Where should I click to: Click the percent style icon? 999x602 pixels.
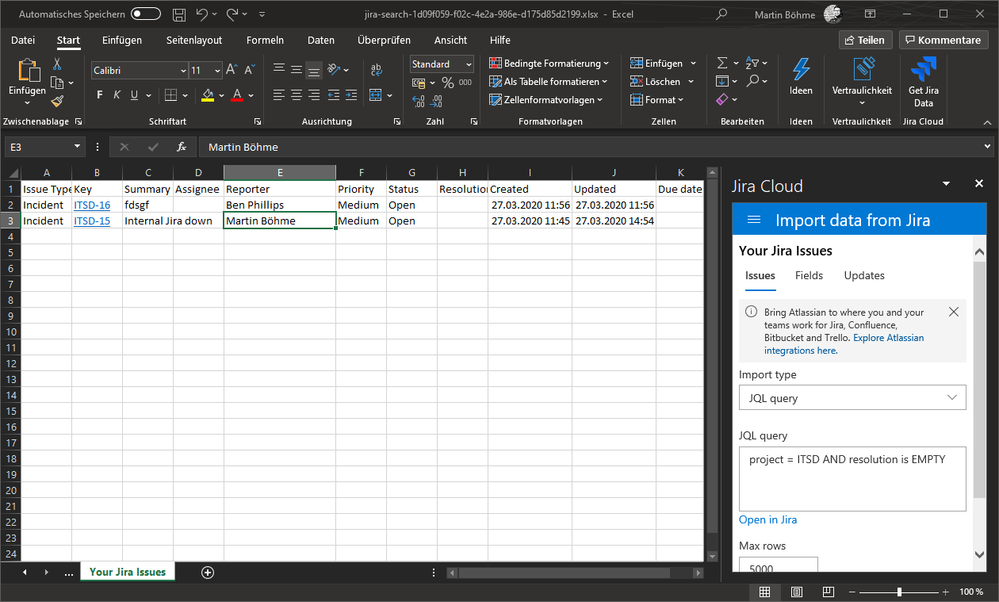(447, 83)
